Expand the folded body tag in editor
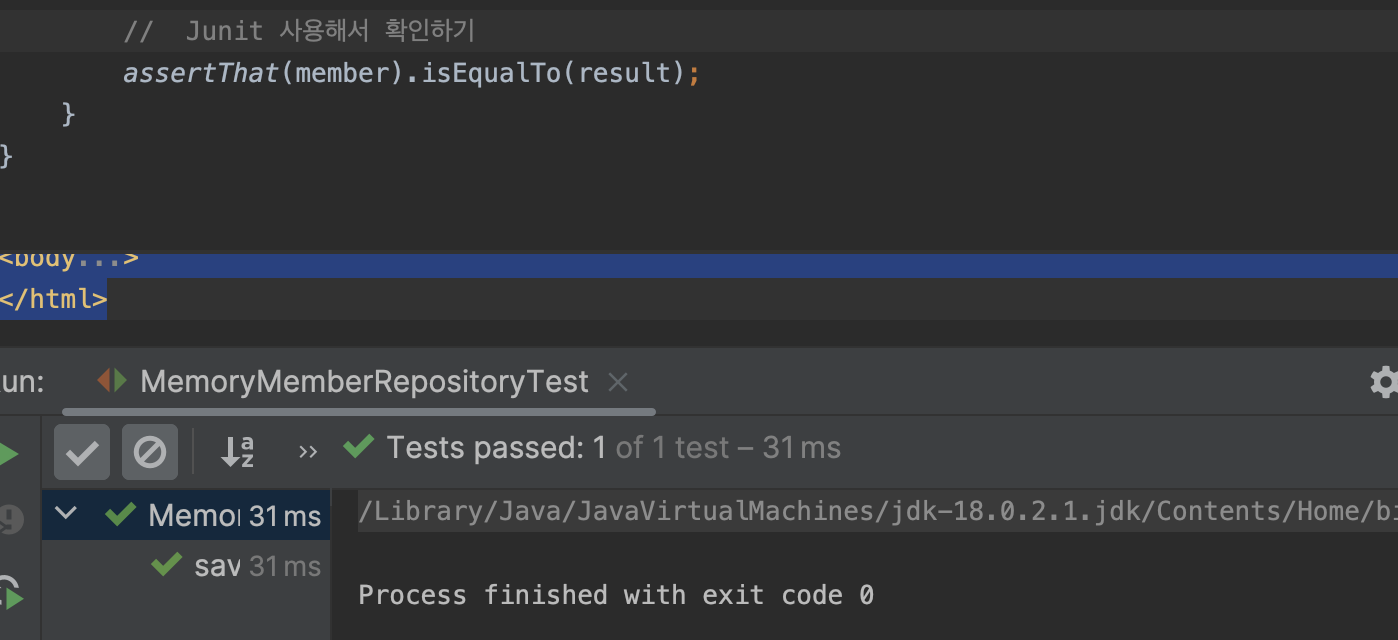This screenshot has height=640, width=1398. point(70,260)
